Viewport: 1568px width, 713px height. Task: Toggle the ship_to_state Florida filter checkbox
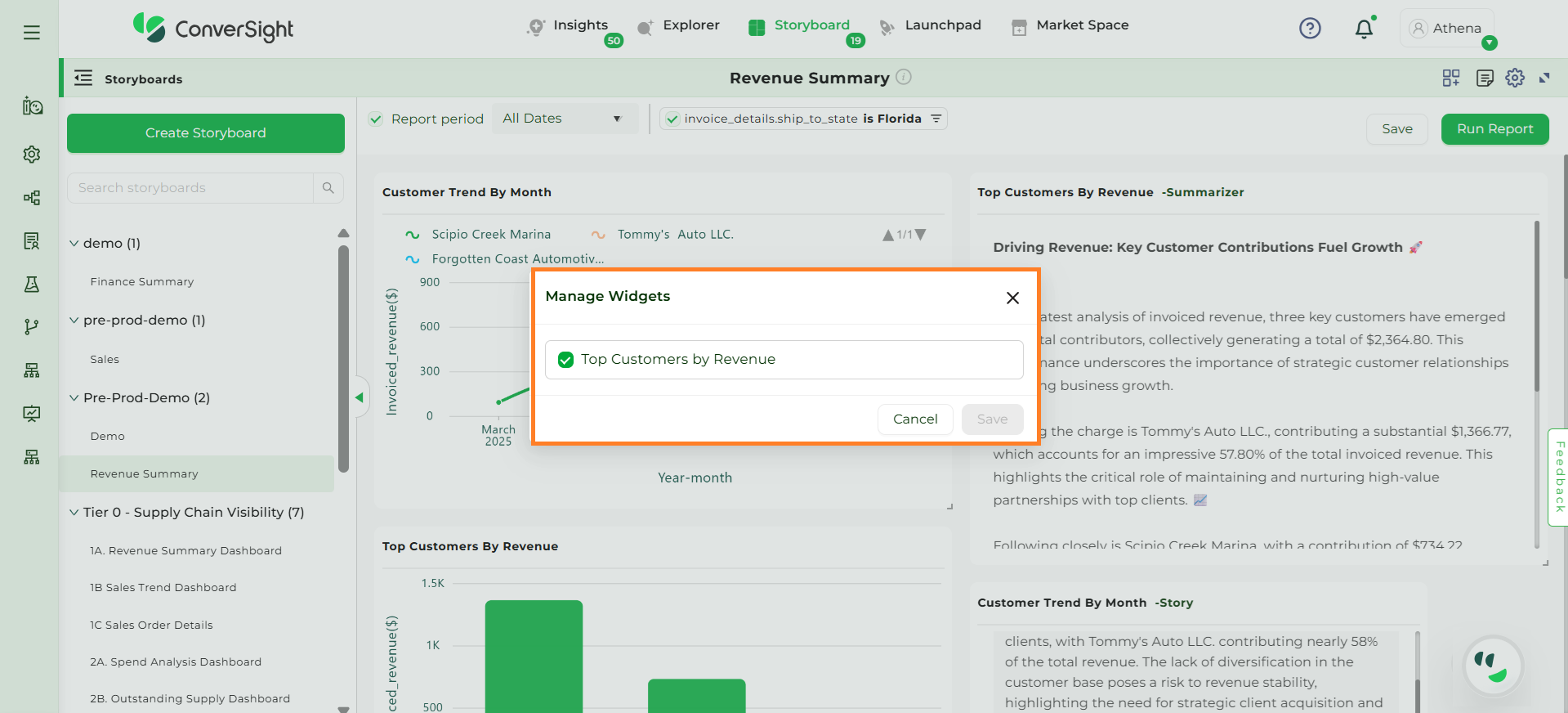(672, 119)
